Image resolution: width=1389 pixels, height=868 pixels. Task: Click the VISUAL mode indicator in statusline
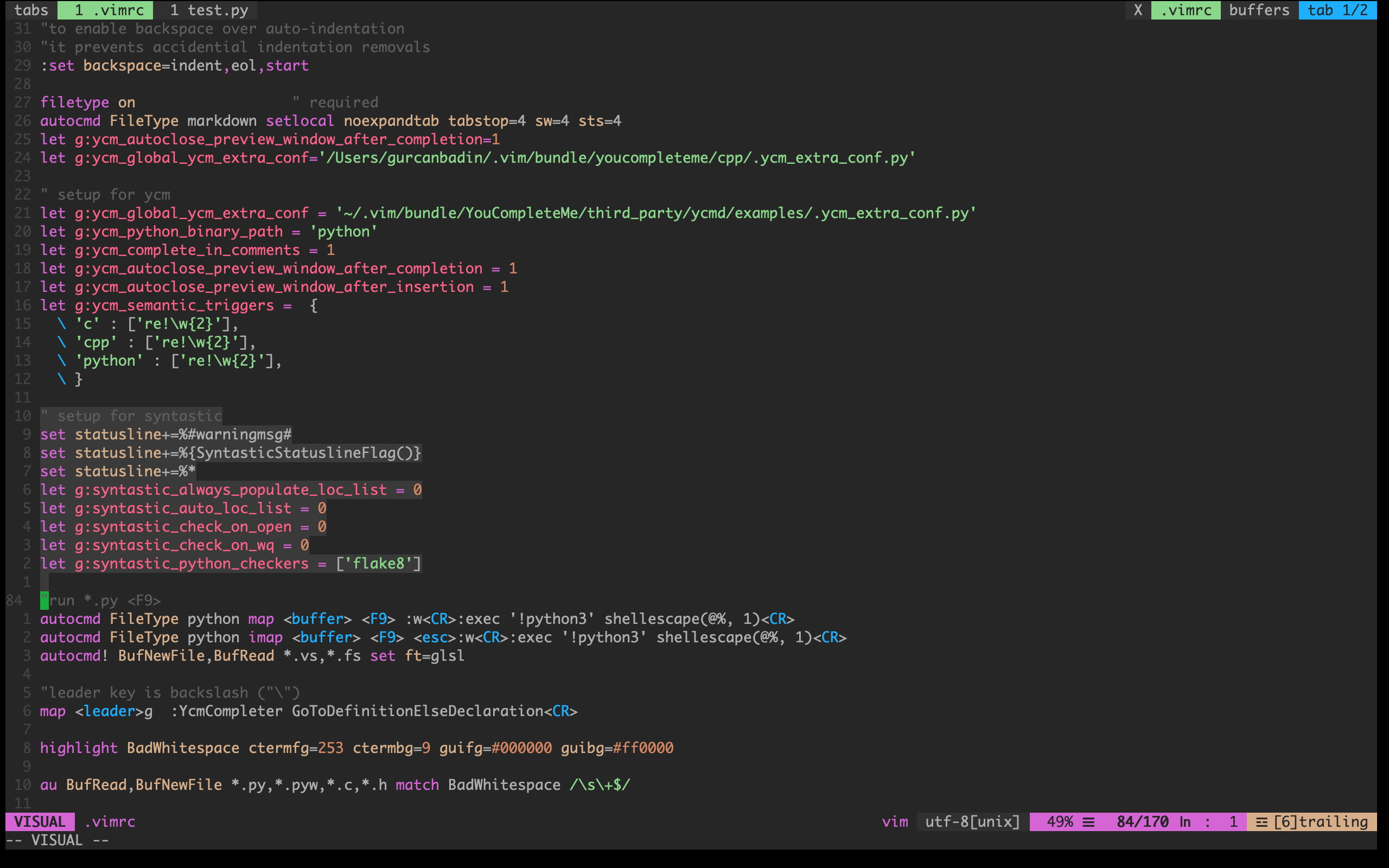pyautogui.click(x=40, y=821)
